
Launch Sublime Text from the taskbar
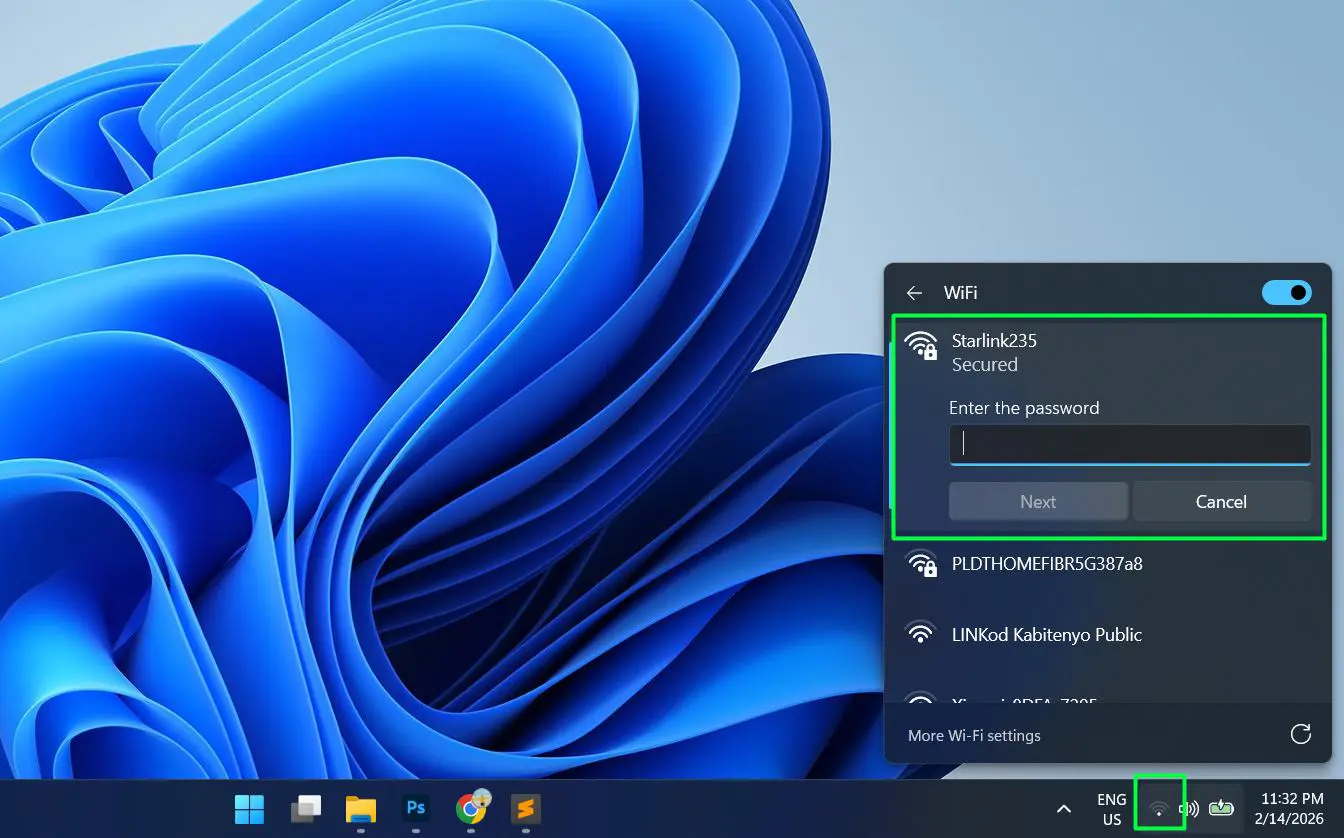pyautogui.click(x=525, y=808)
